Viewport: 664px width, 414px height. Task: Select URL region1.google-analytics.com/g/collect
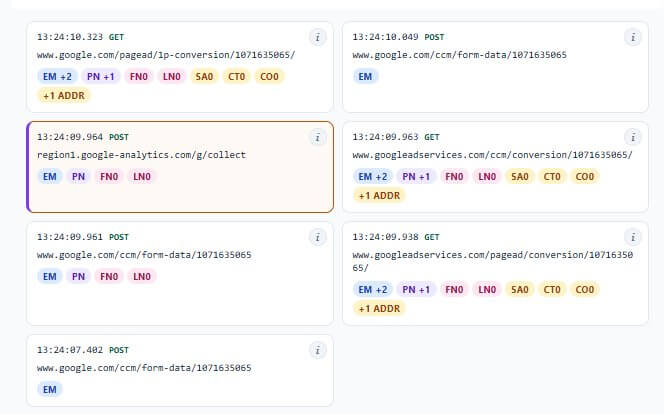(x=141, y=155)
